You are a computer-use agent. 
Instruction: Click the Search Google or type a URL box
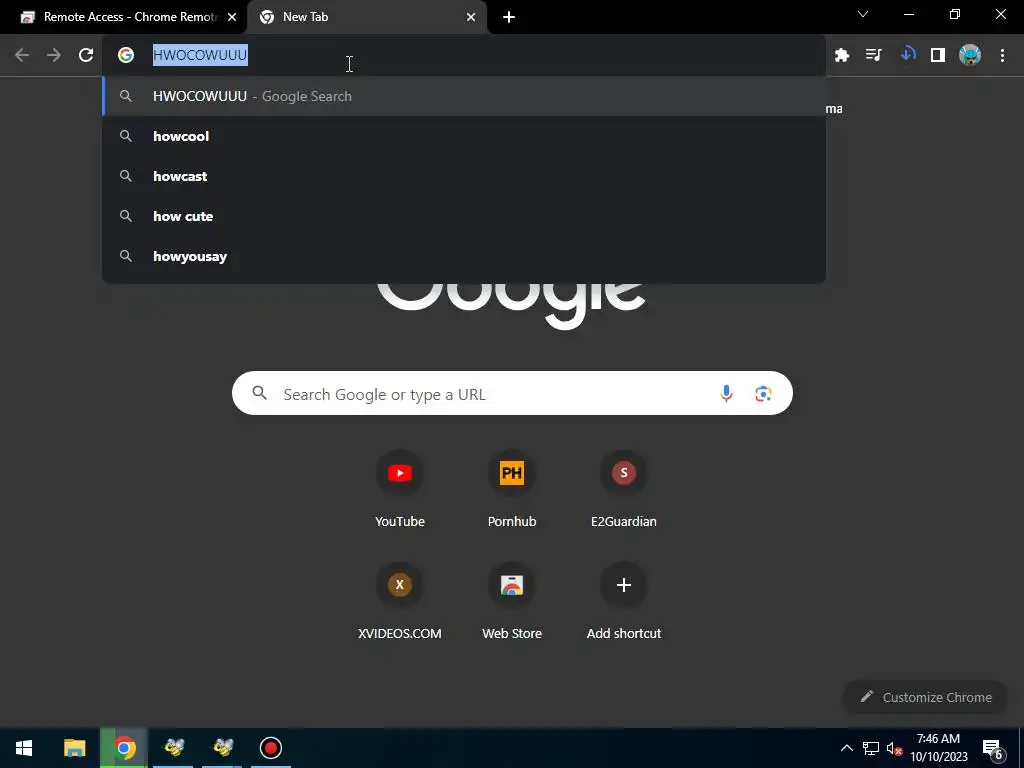coord(512,393)
